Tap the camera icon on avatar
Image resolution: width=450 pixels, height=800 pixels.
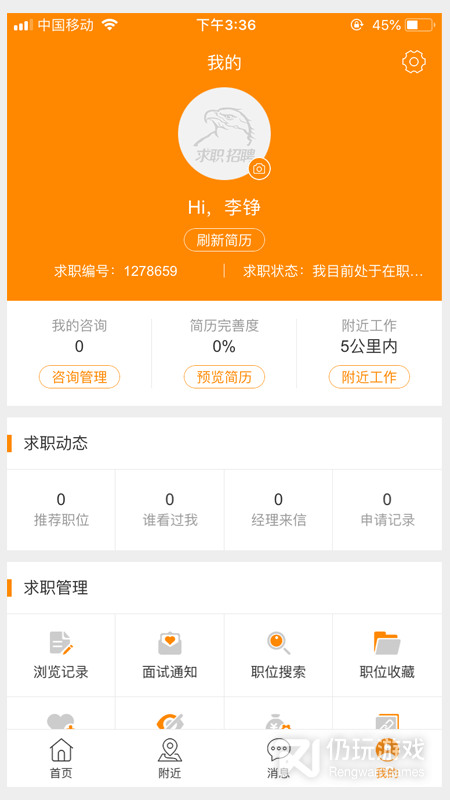[x=260, y=169]
